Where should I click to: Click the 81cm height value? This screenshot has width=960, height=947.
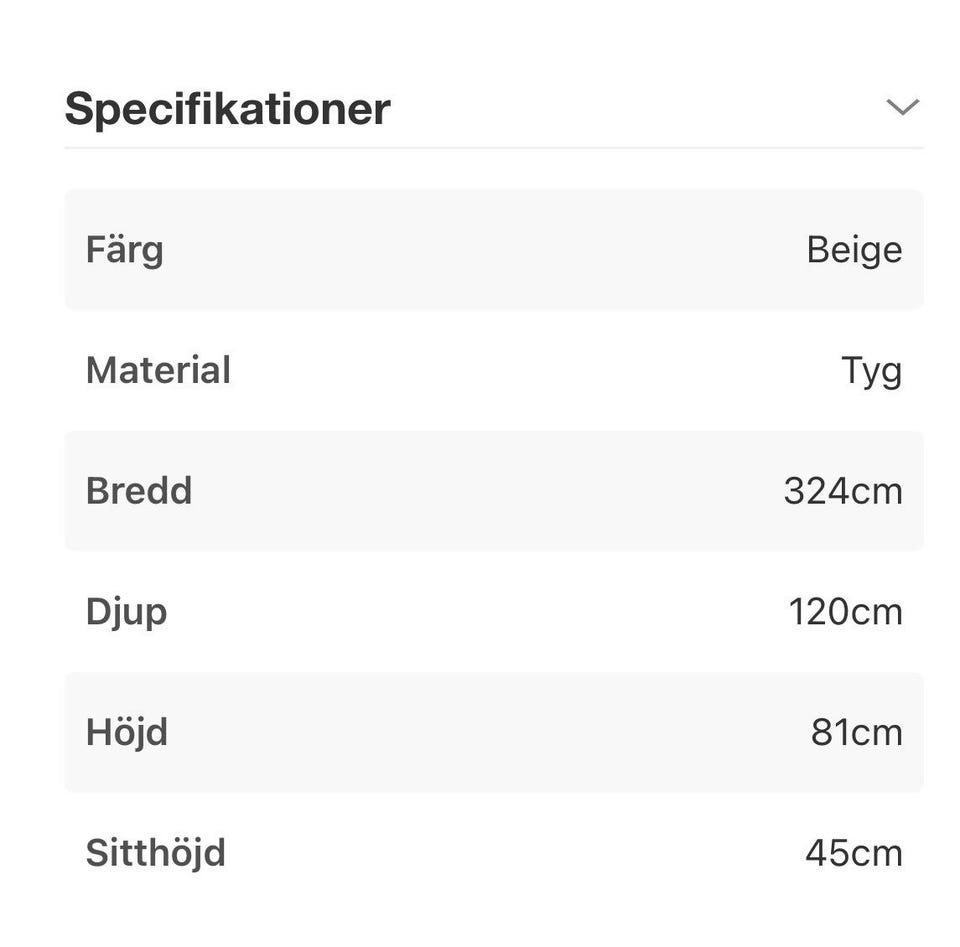(856, 732)
